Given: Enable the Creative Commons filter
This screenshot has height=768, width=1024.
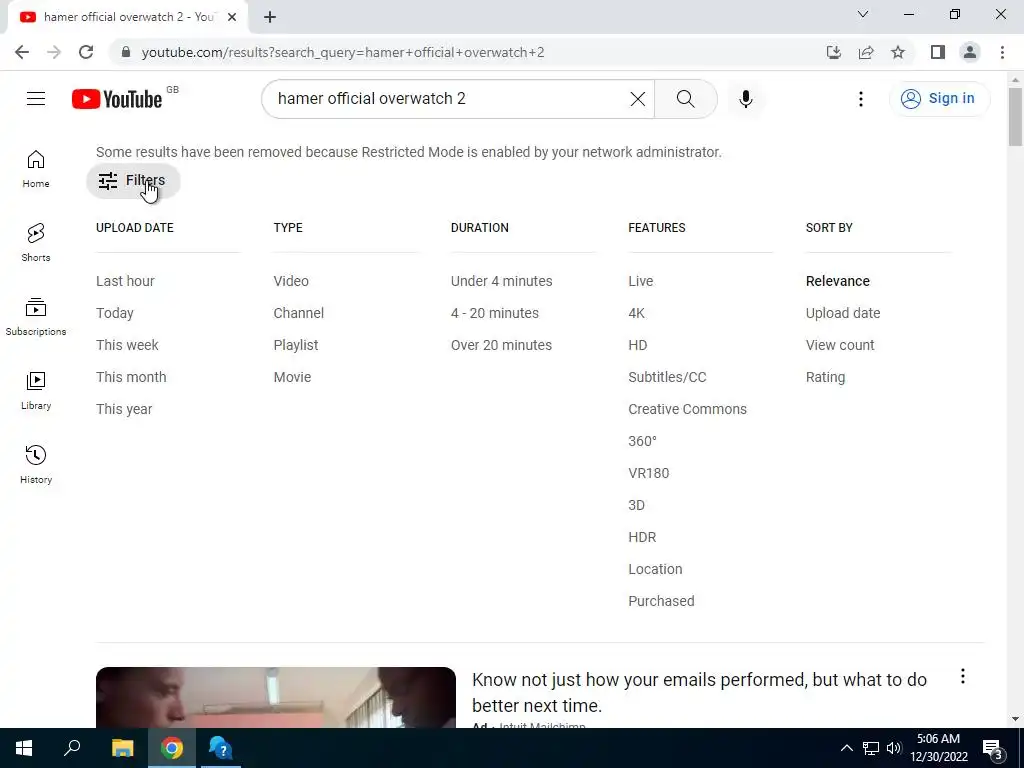Looking at the screenshot, I should pyautogui.click(x=688, y=409).
